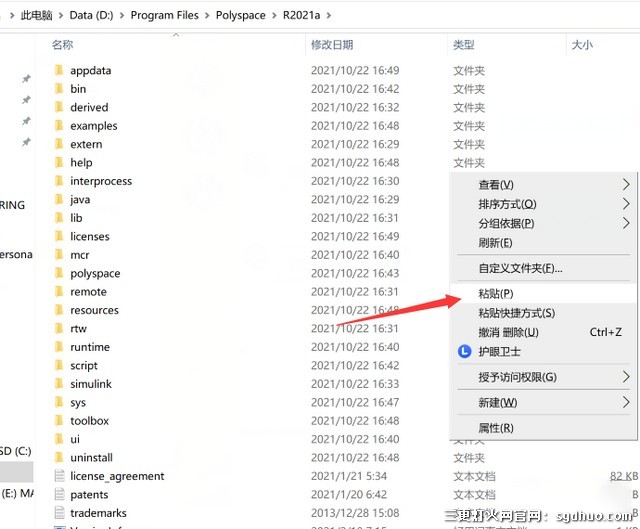This screenshot has width=640, height=529.
Task: Click the java folder icon
Action: (x=59, y=199)
